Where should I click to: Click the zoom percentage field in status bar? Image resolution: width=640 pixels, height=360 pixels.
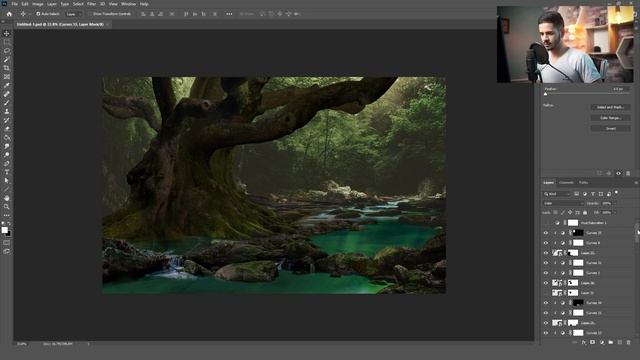coord(22,344)
